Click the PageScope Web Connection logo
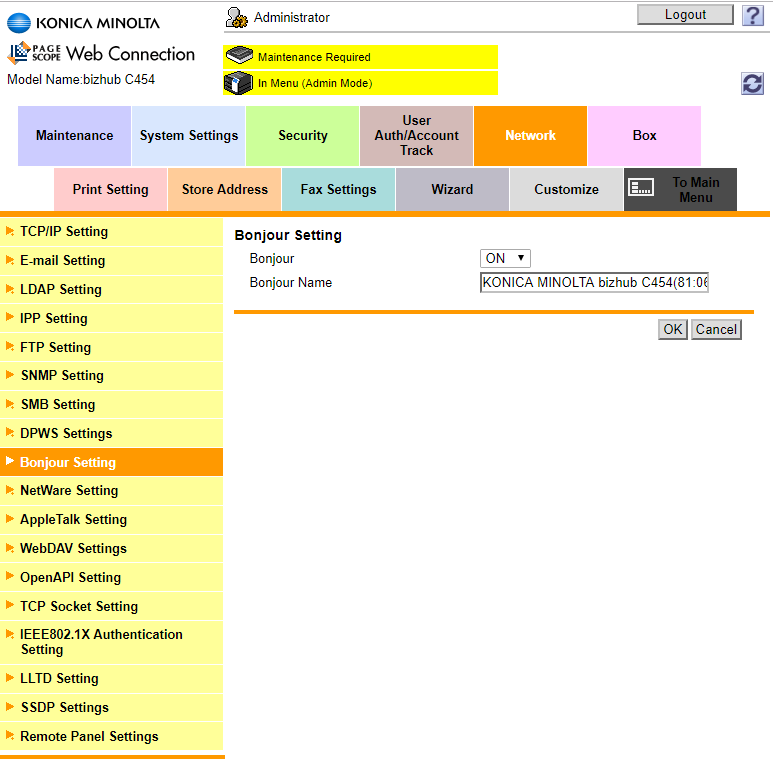The height and width of the screenshot is (761, 773). 101,53
